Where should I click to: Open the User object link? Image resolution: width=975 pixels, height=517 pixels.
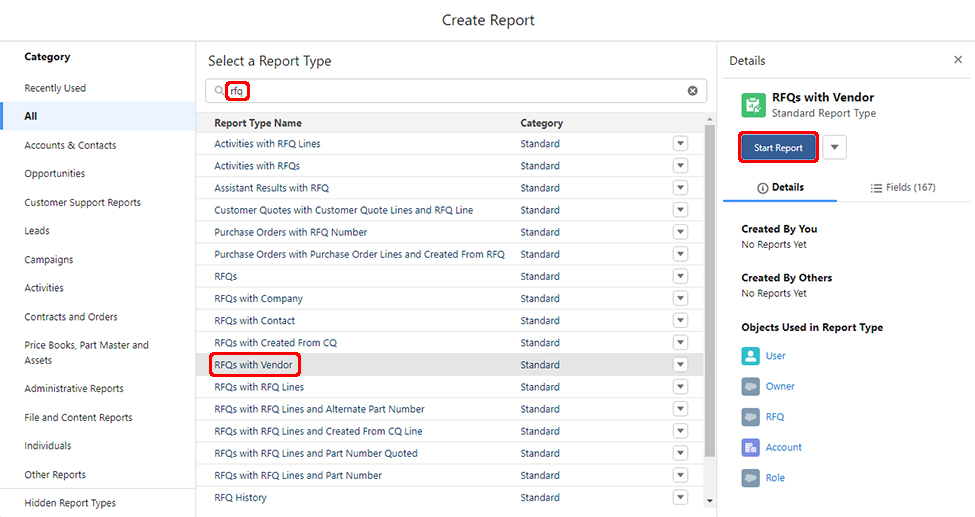tap(775, 356)
